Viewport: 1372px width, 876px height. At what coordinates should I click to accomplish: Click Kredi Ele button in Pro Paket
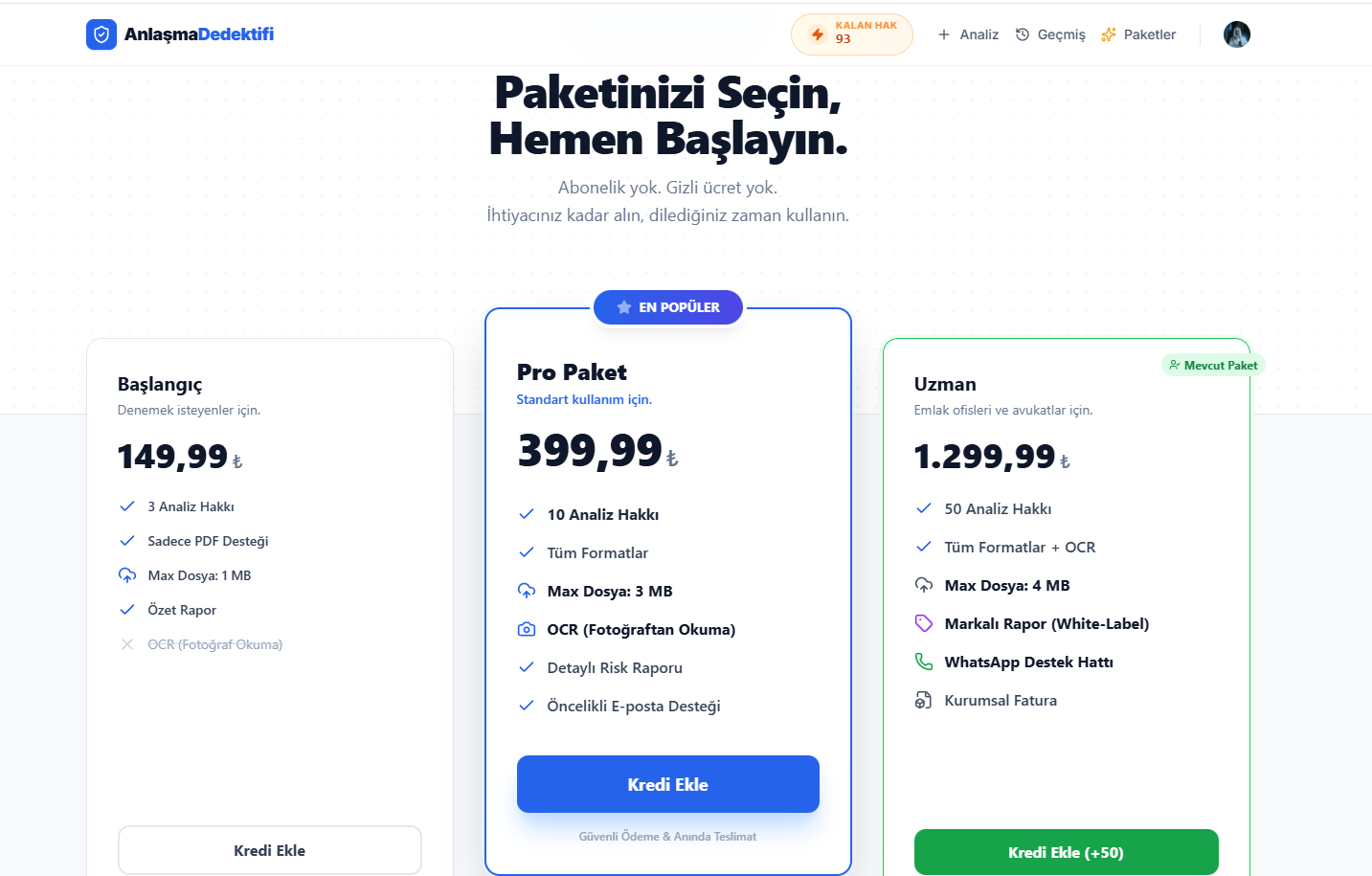(x=668, y=784)
